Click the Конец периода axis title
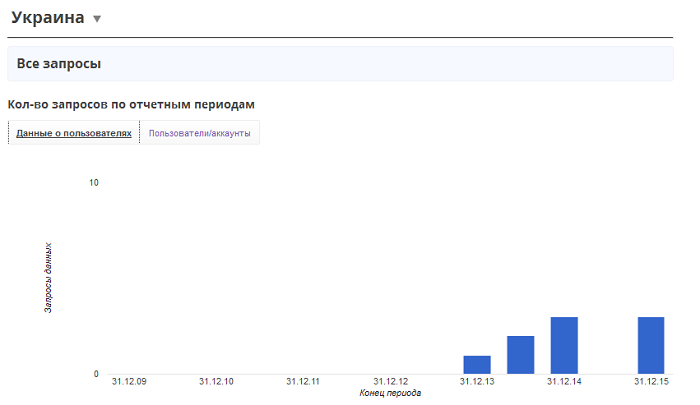The width and height of the screenshot is (700, 405). tap(390, 394)
